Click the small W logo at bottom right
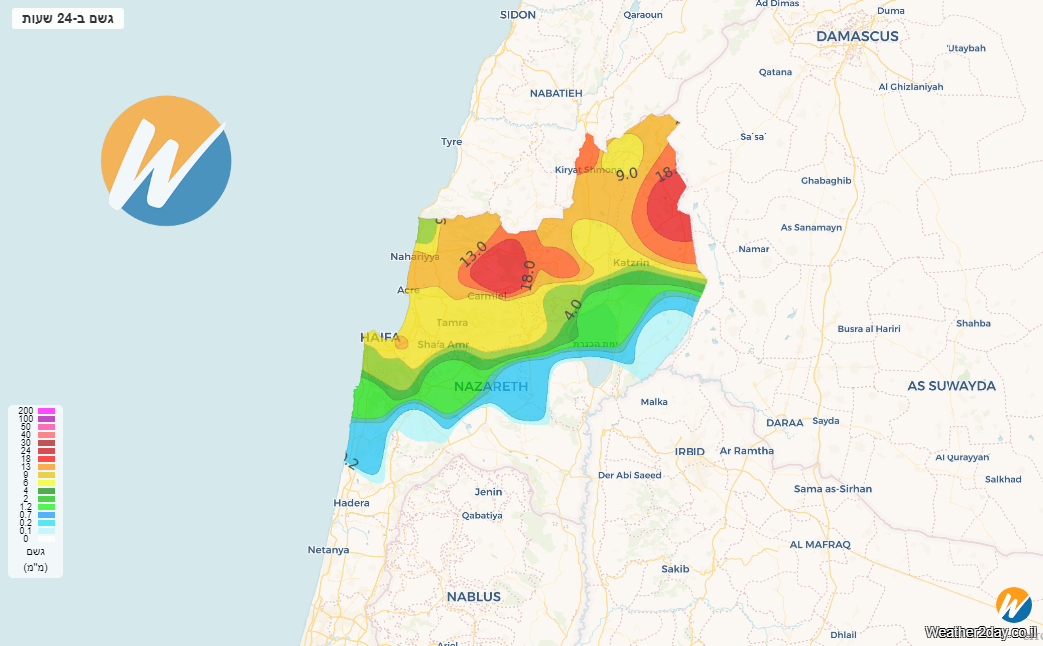Viewport: 1043px width, 646px height. coord(1014,605)
